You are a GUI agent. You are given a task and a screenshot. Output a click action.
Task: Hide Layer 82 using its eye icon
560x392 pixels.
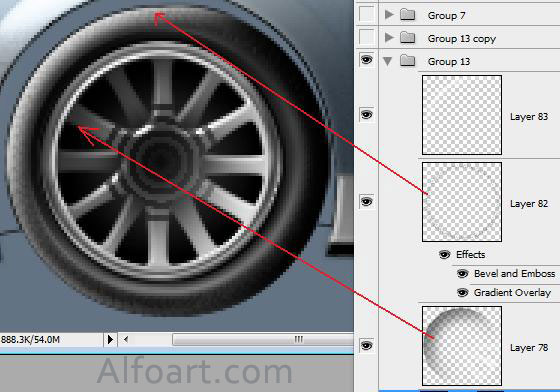tap(366, 202)
